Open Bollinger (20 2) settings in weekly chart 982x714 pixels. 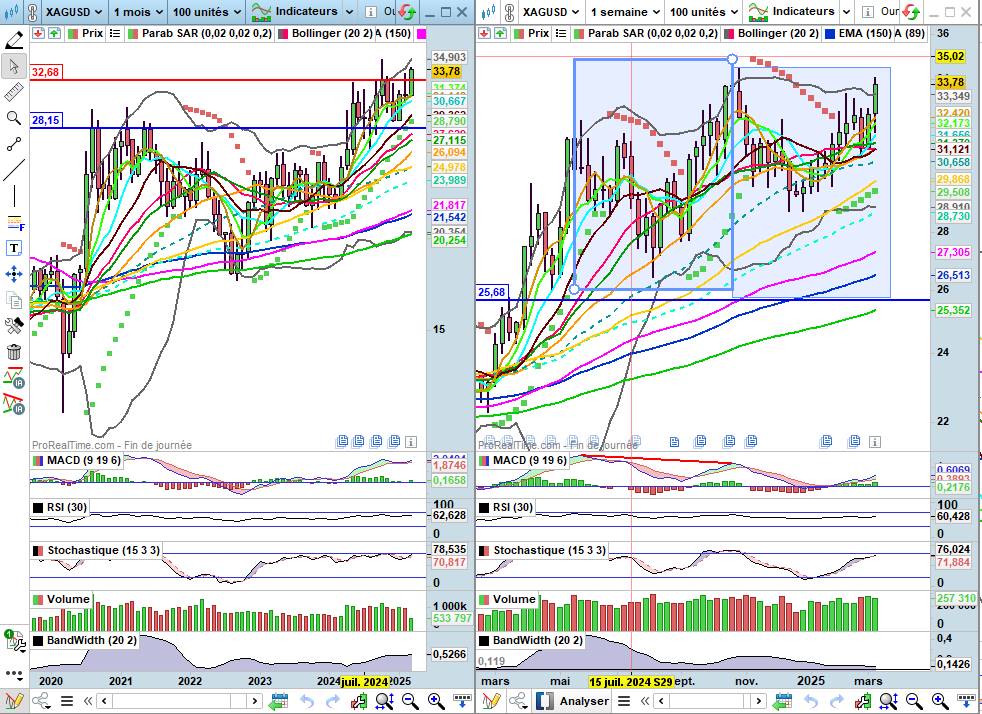pos(771,33)
